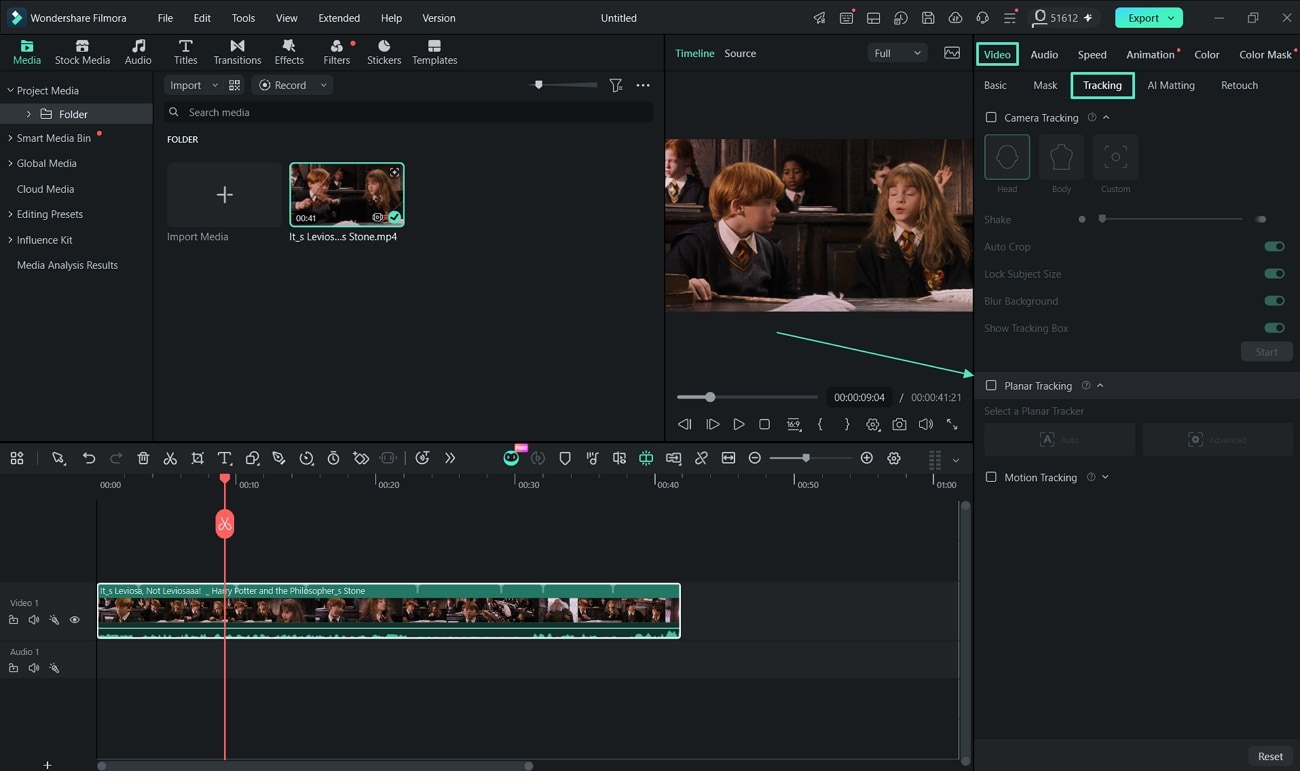Open the filter icon in media panel
1300x771 pixels.
[x=616, y=85]
